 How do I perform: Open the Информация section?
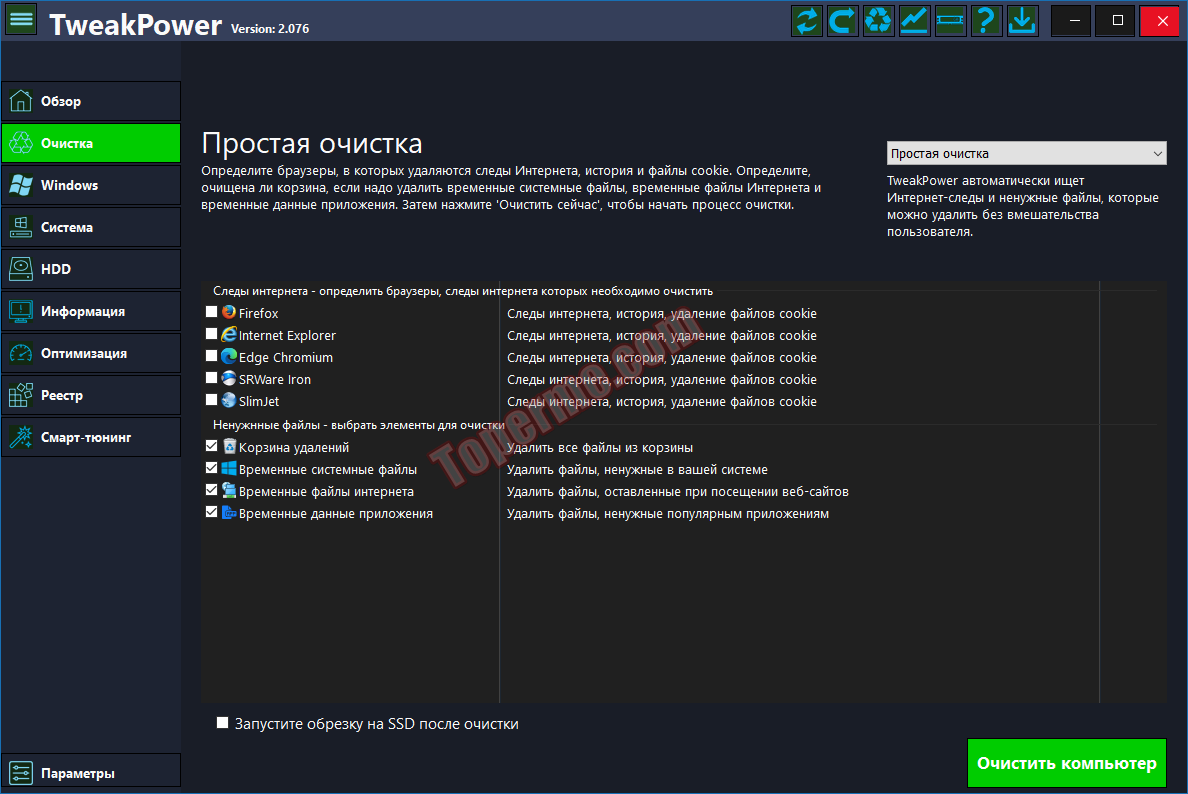click(x=91, y=311)
